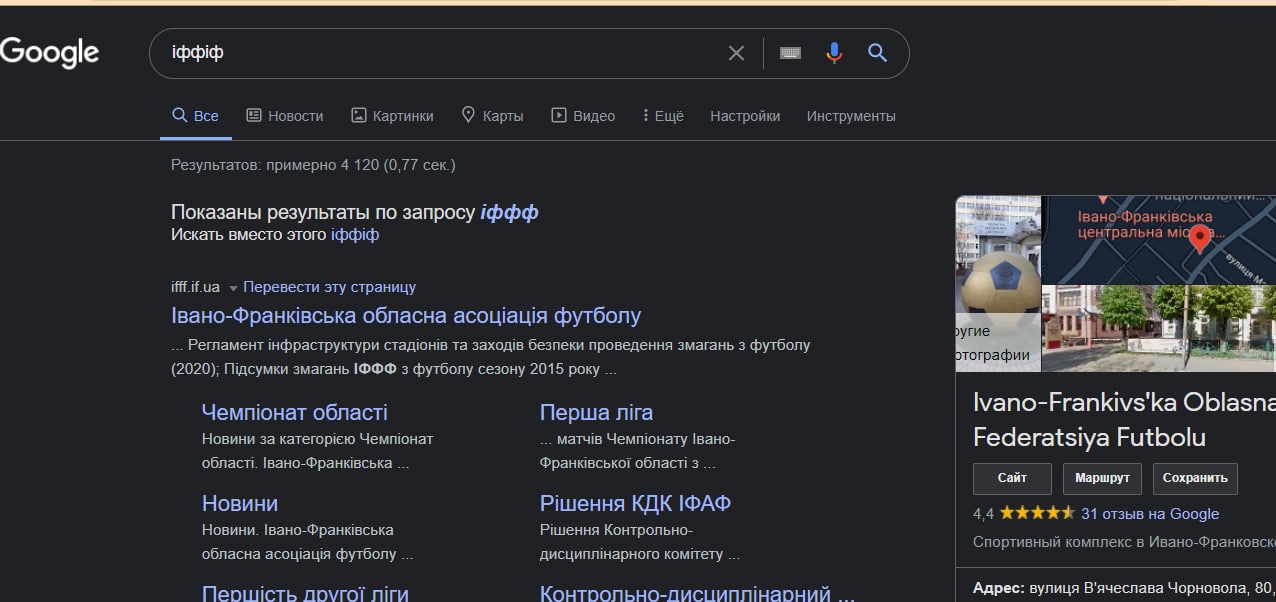Open the Перша ліга sitelink
The width and height of the screenshot is (1276, 602).
[x=596, y=412]
